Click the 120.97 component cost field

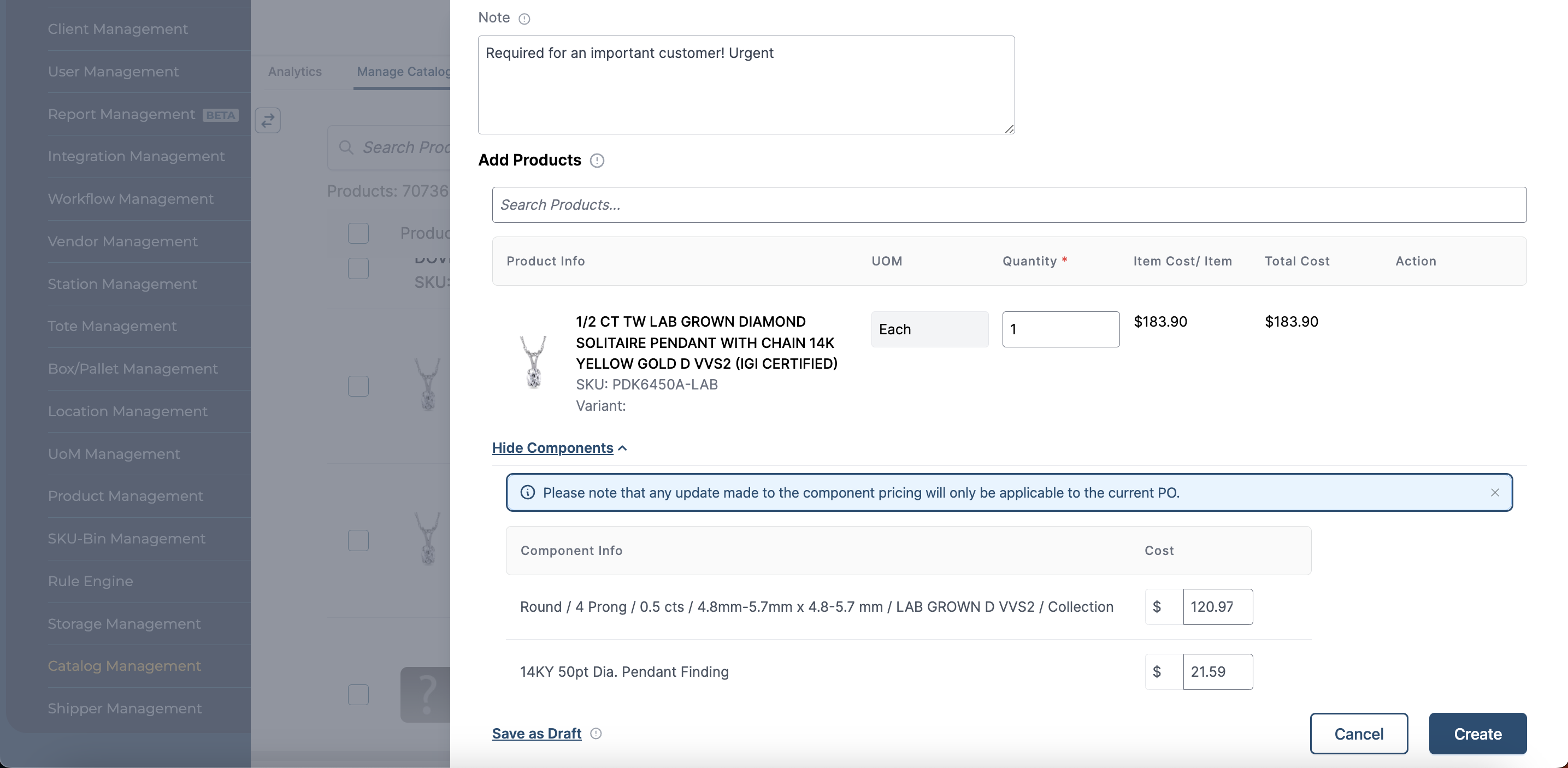point(1217,607)
